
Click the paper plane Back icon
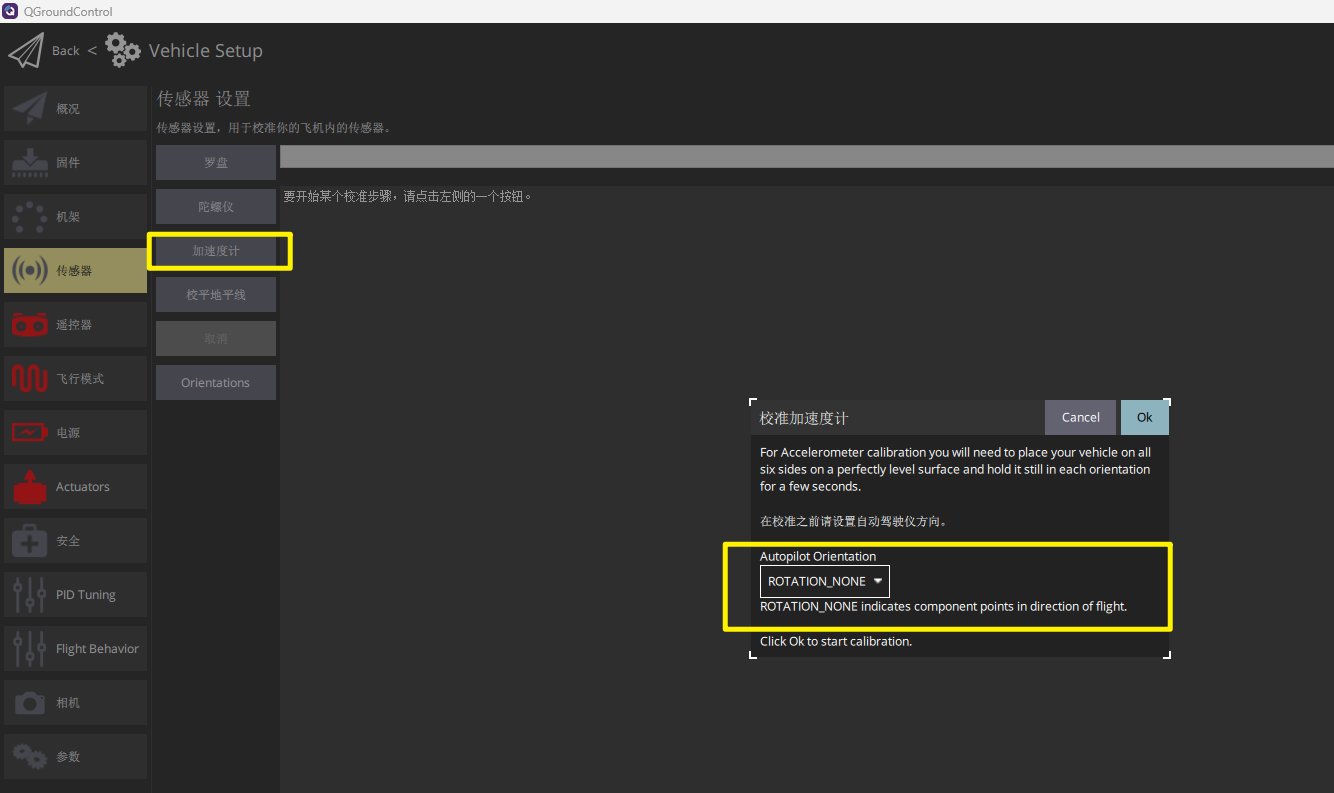point(26,51)
